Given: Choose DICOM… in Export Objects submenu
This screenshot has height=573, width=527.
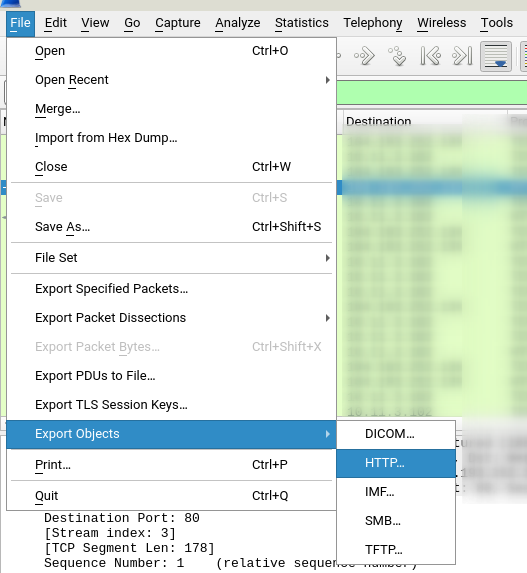Looking at the screenshot, I should coord(396,434).
